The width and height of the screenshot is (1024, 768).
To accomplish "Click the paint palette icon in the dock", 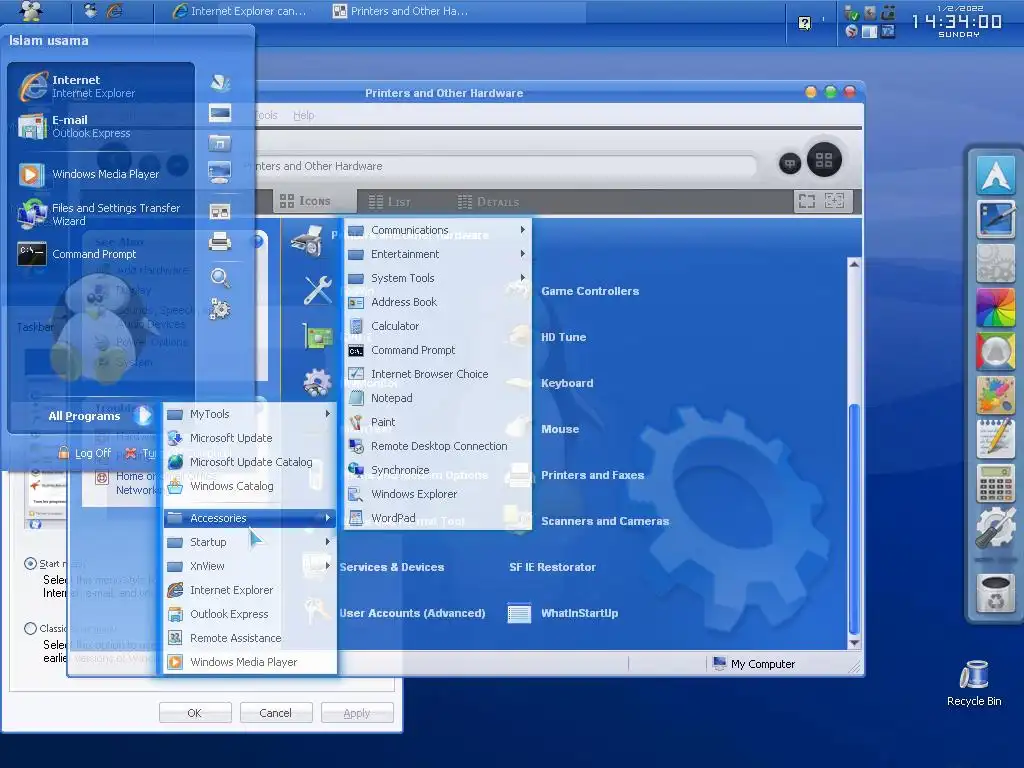I will [995, 394].
